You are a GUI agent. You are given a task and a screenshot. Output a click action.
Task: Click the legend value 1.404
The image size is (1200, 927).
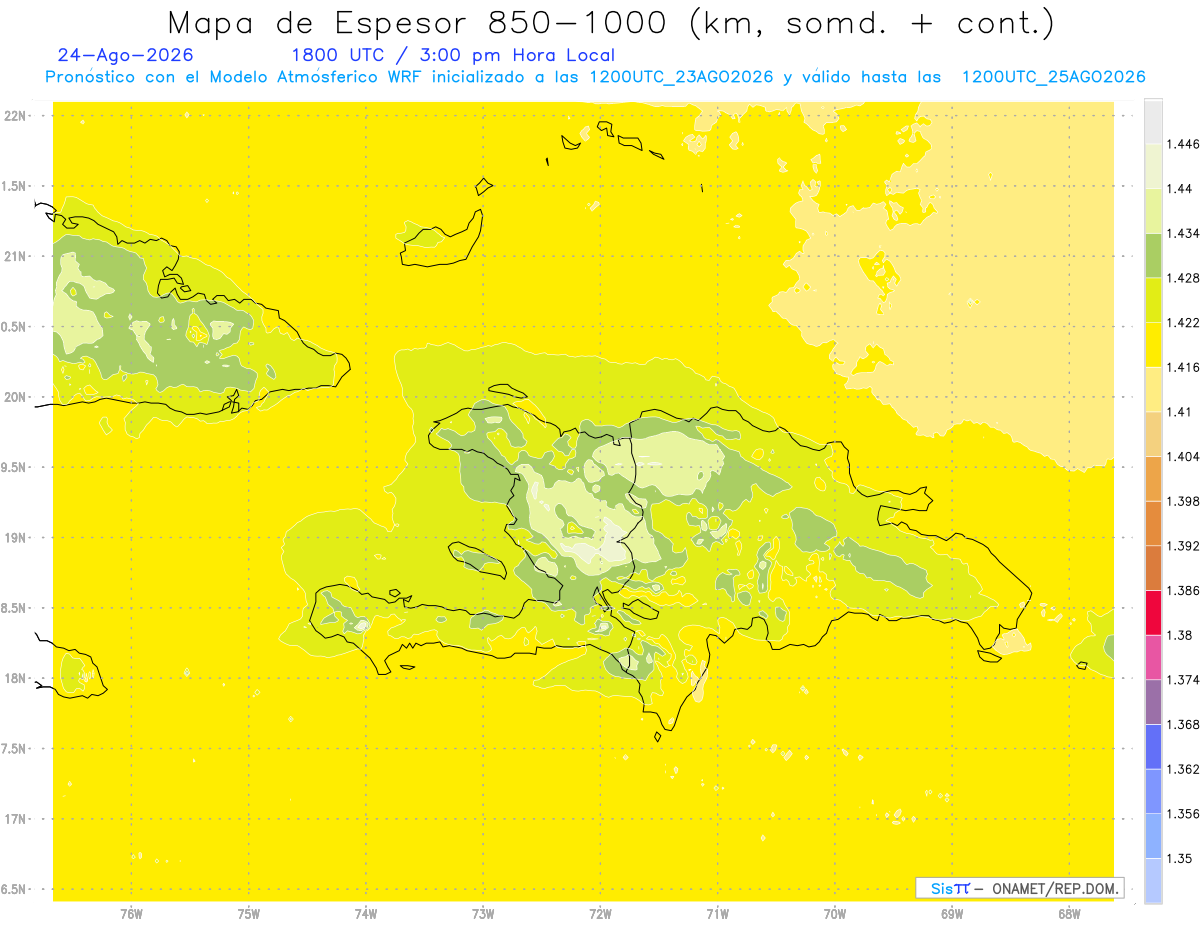click(1184, 456)
